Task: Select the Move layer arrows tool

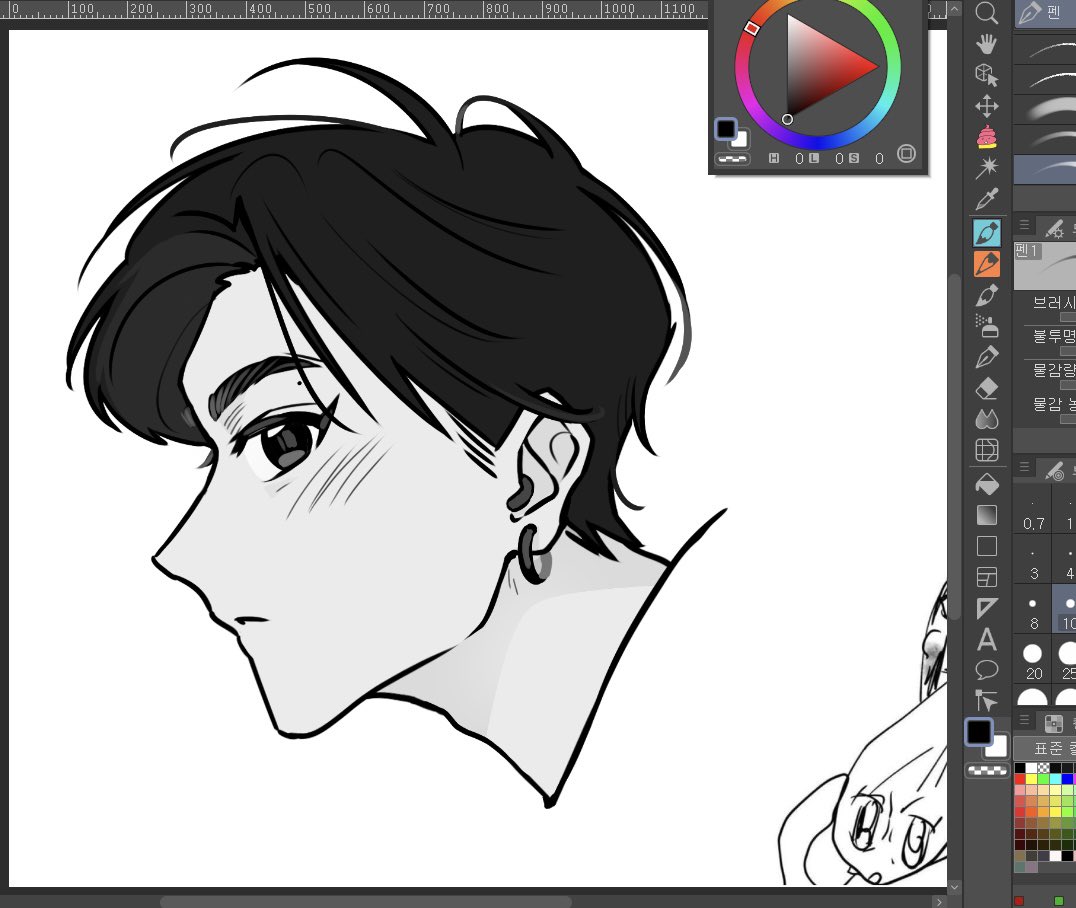Action: (986, 106)
